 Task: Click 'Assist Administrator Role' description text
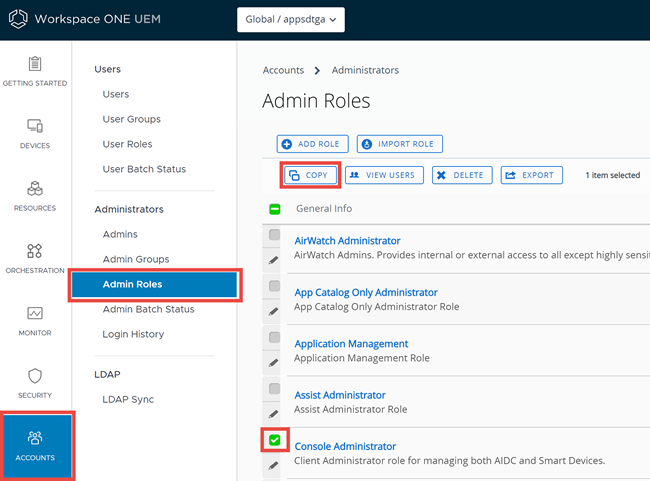350,409
